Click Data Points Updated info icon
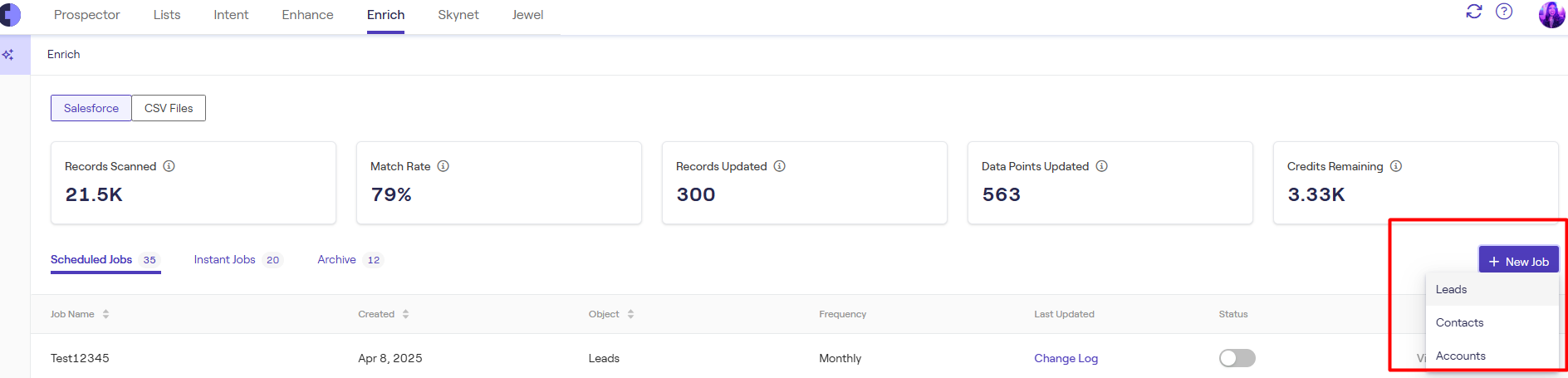The width and height of the screenshot is (1568, 378). coord(1102,166)
